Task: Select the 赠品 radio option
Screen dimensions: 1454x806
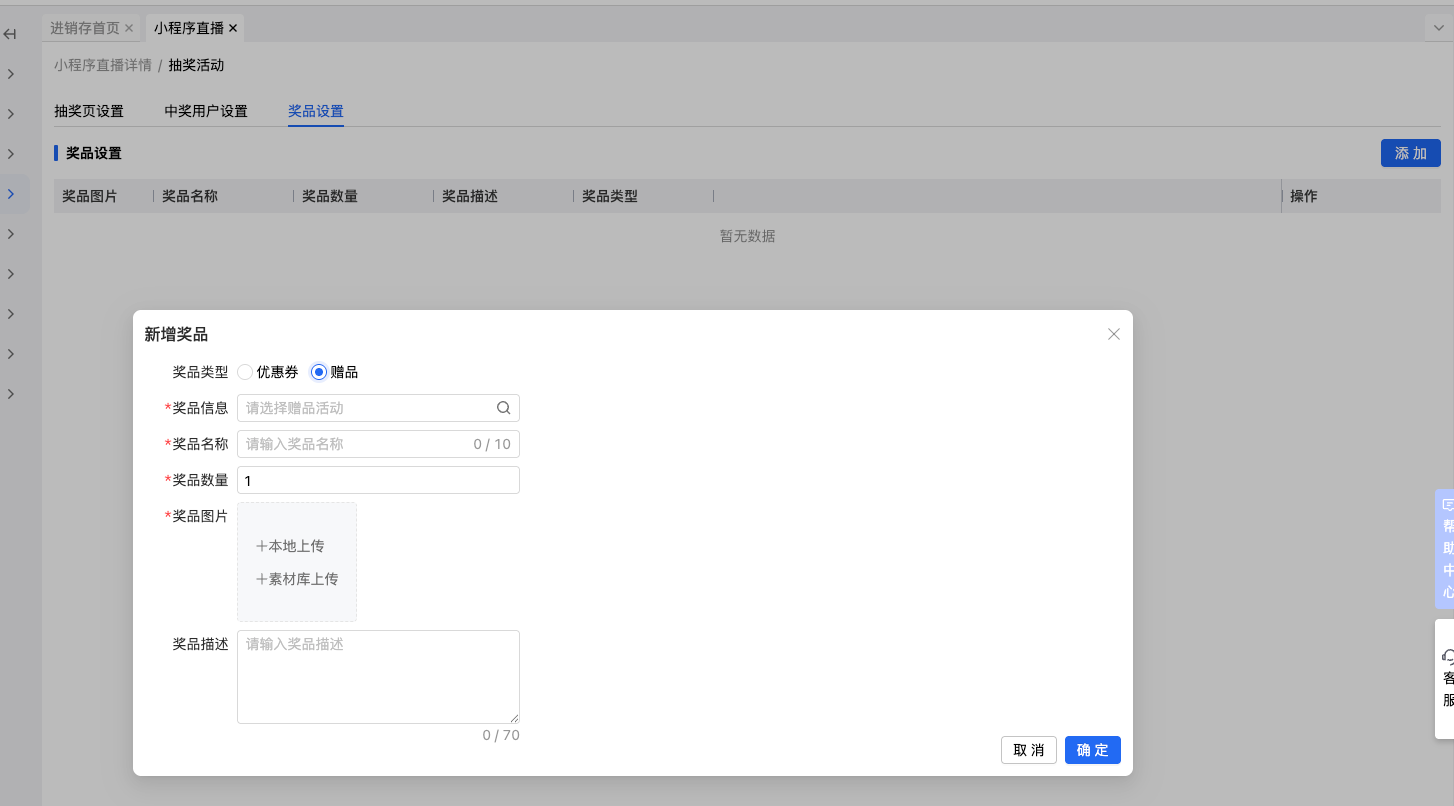Action: [x=319, y=372]
